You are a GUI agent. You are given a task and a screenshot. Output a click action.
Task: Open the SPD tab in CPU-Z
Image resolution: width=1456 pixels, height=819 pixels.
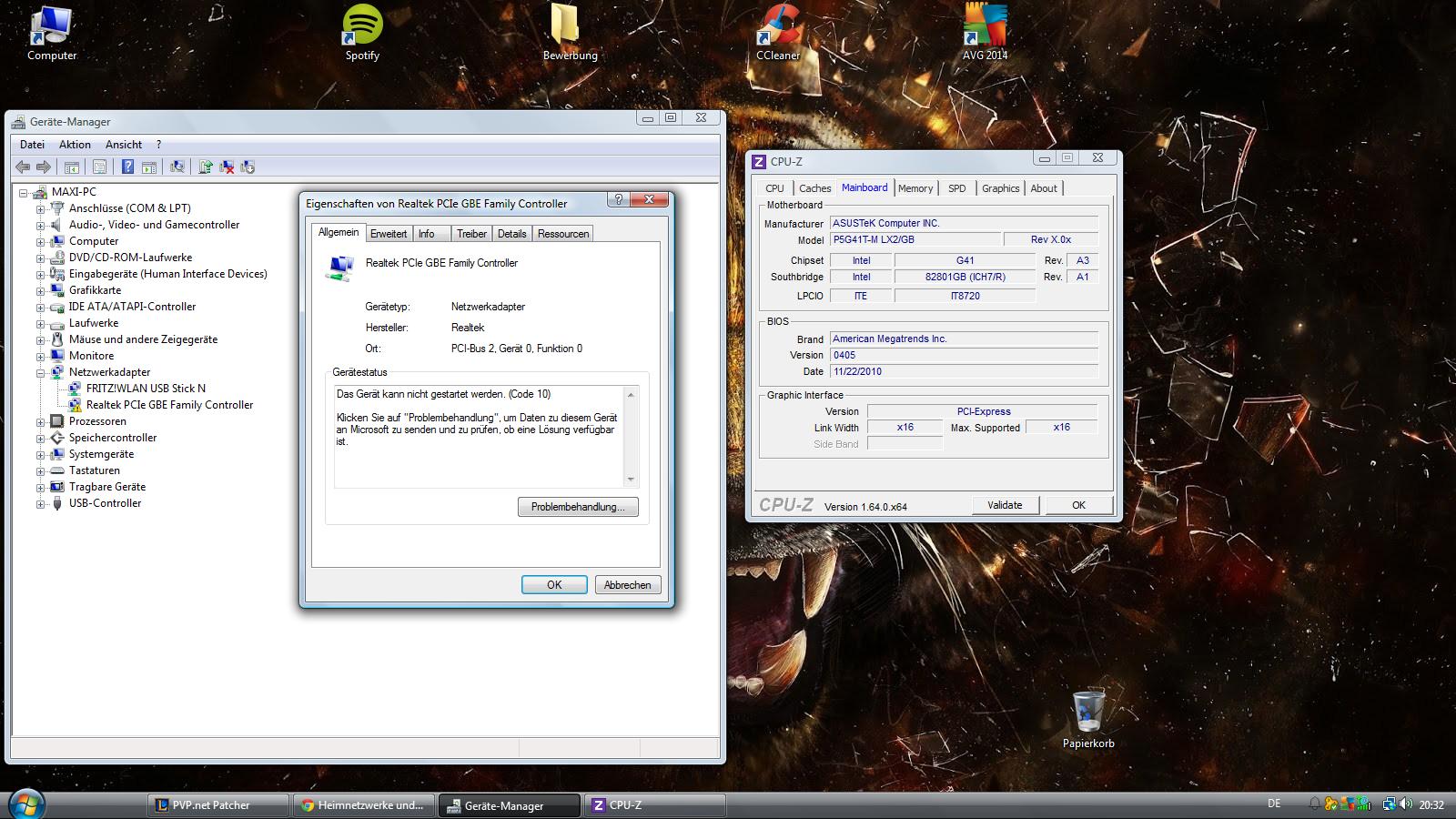(956, 188)
